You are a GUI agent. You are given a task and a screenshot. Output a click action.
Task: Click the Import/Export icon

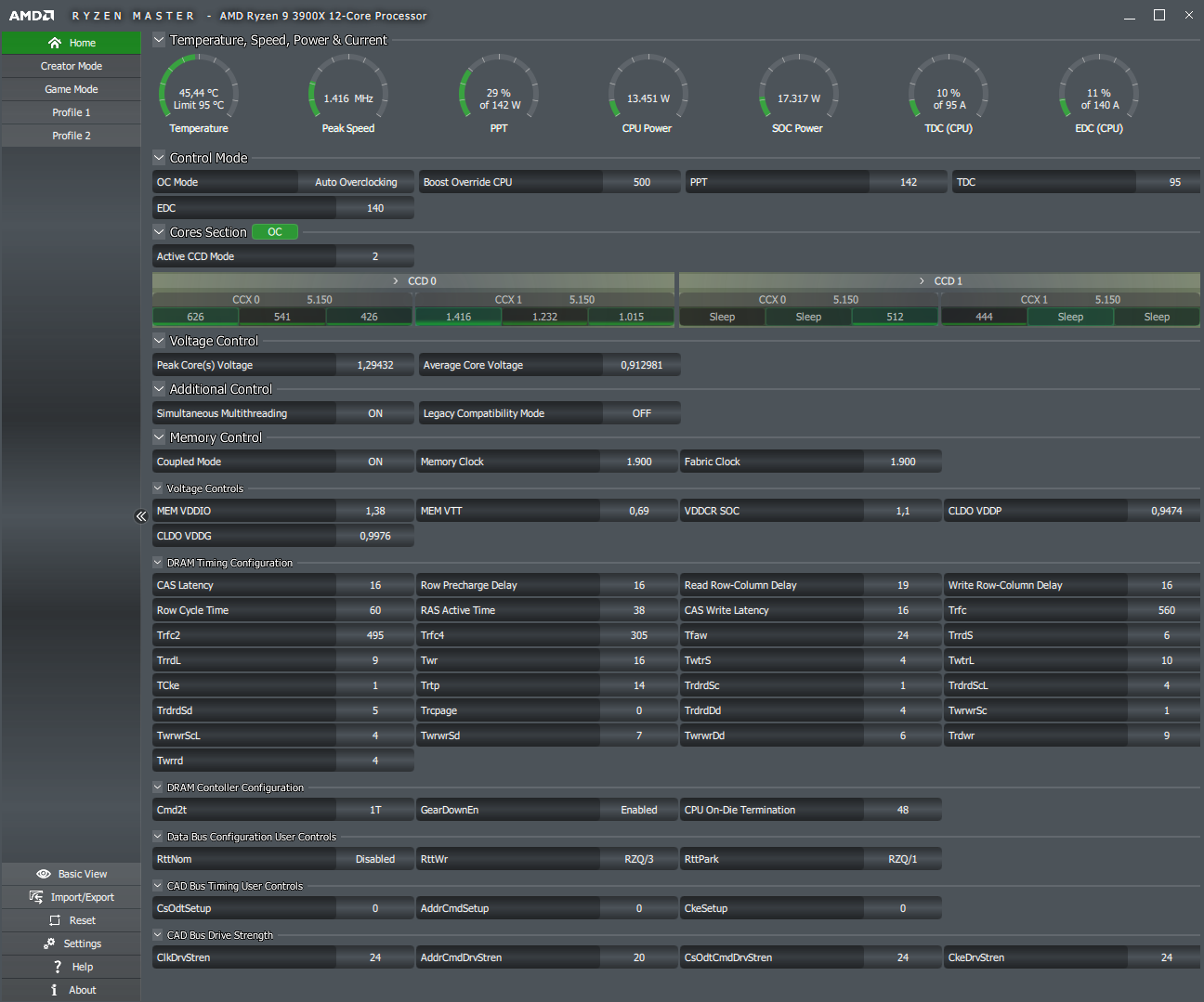tap(36, 897)
